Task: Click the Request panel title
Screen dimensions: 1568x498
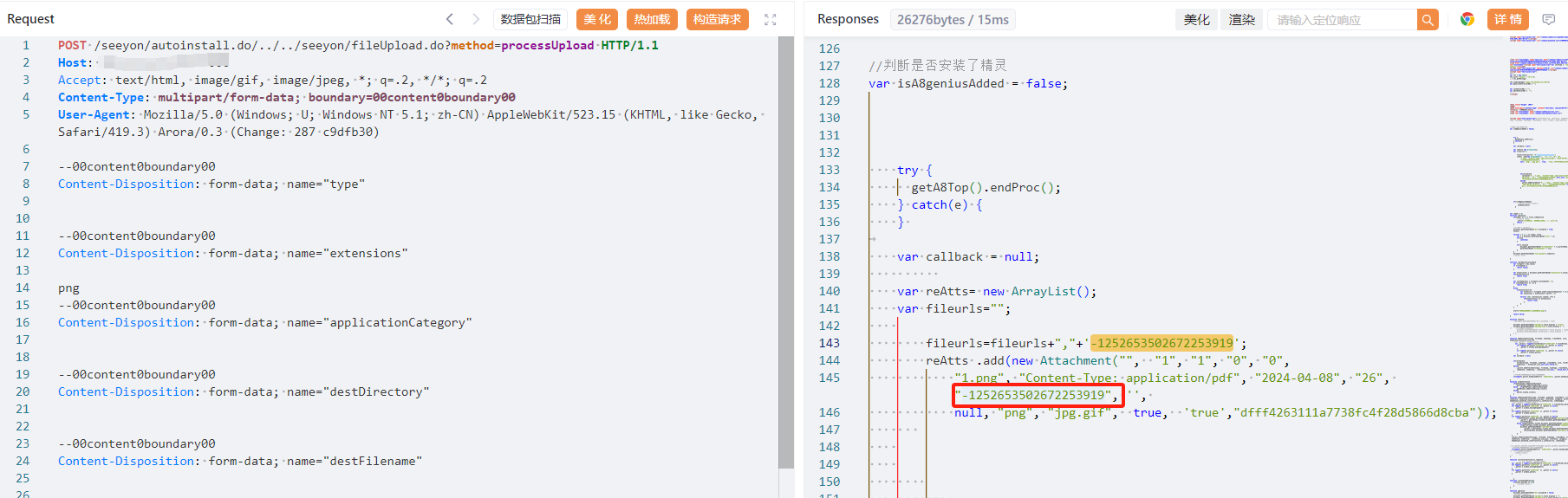Action: point(30,19)
